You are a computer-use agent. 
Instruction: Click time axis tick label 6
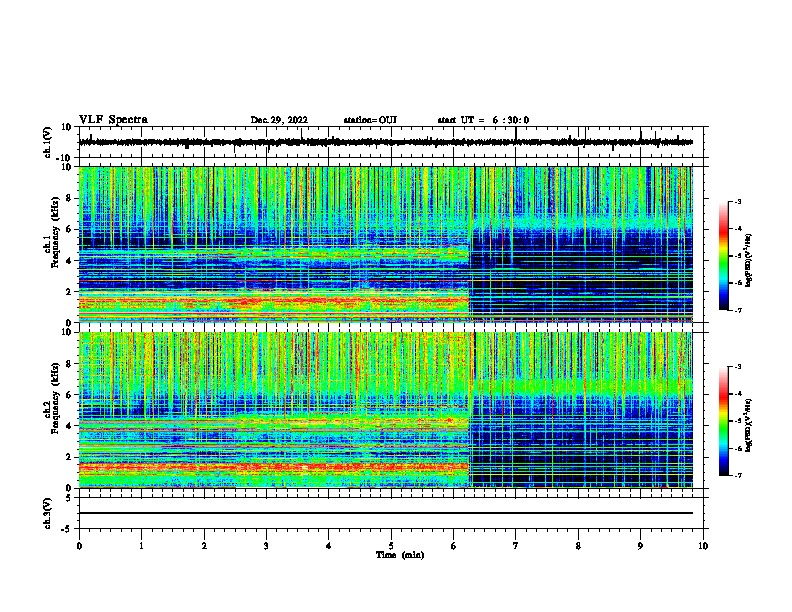[453, 546]
